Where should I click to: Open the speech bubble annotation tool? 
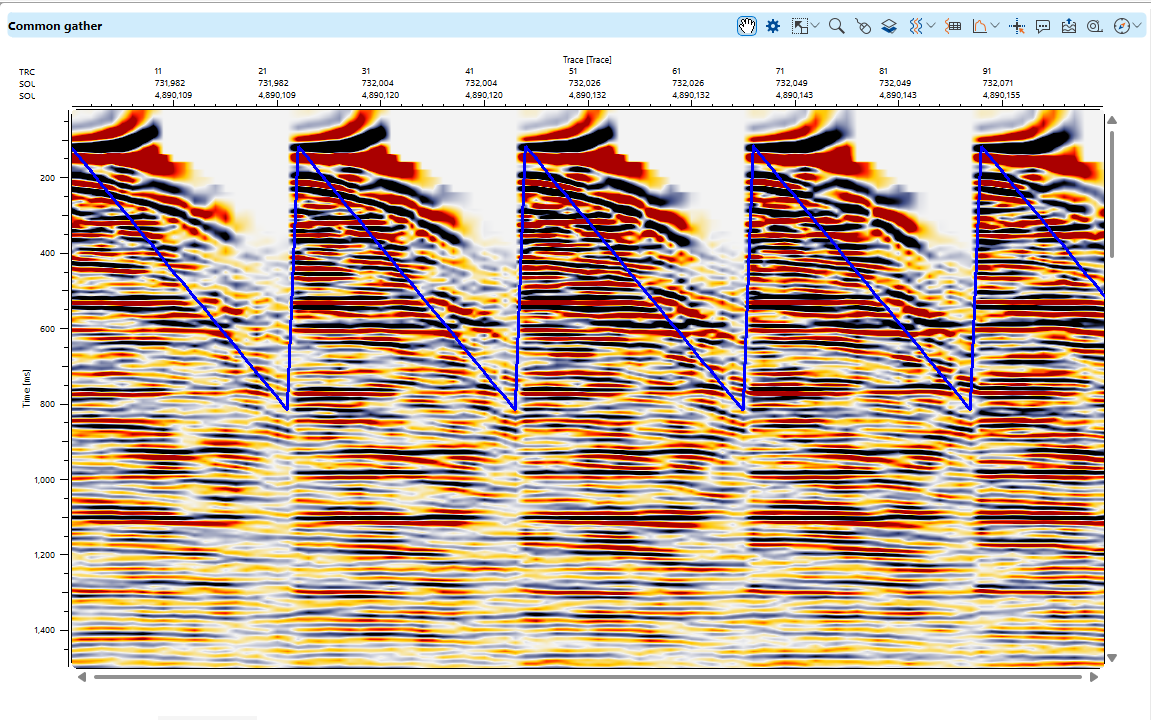(x=1043, y=26)
